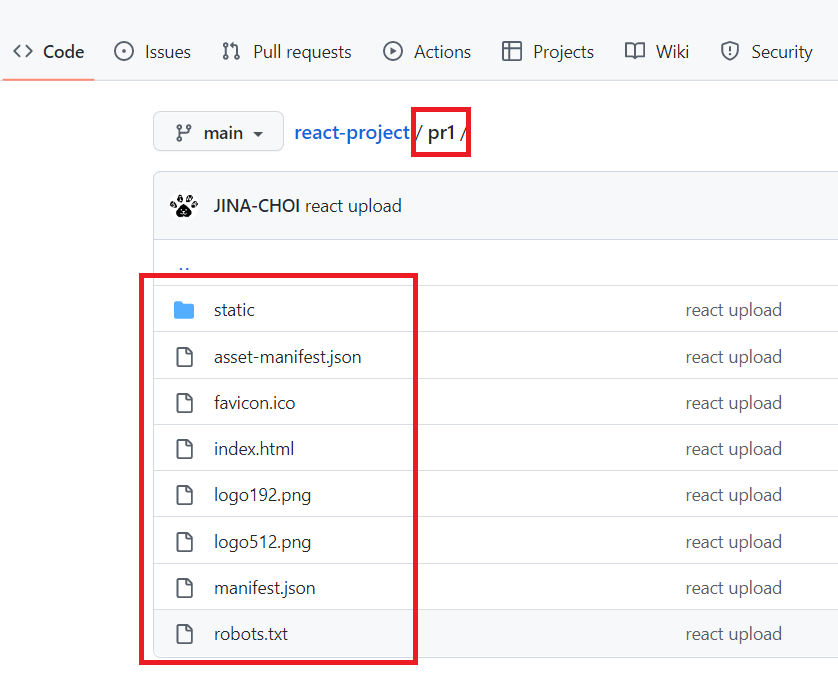Navigate to react-project root breadcrumb link
838x693 pixels.
coord(352,133)
